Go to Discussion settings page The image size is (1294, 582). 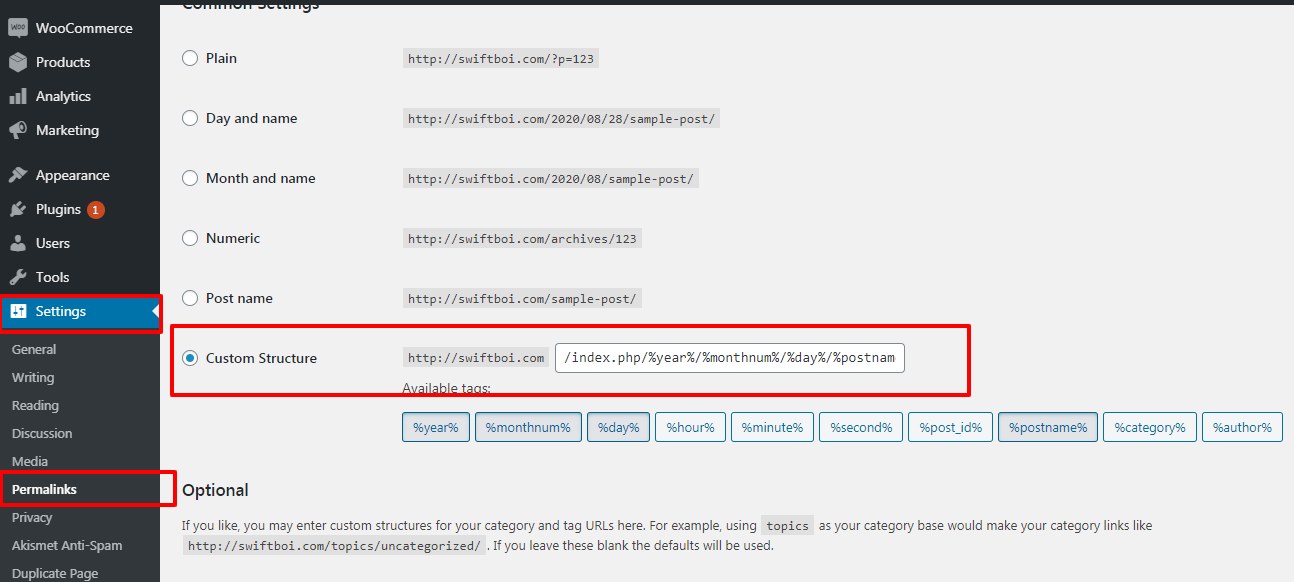(x=42, y=433)
